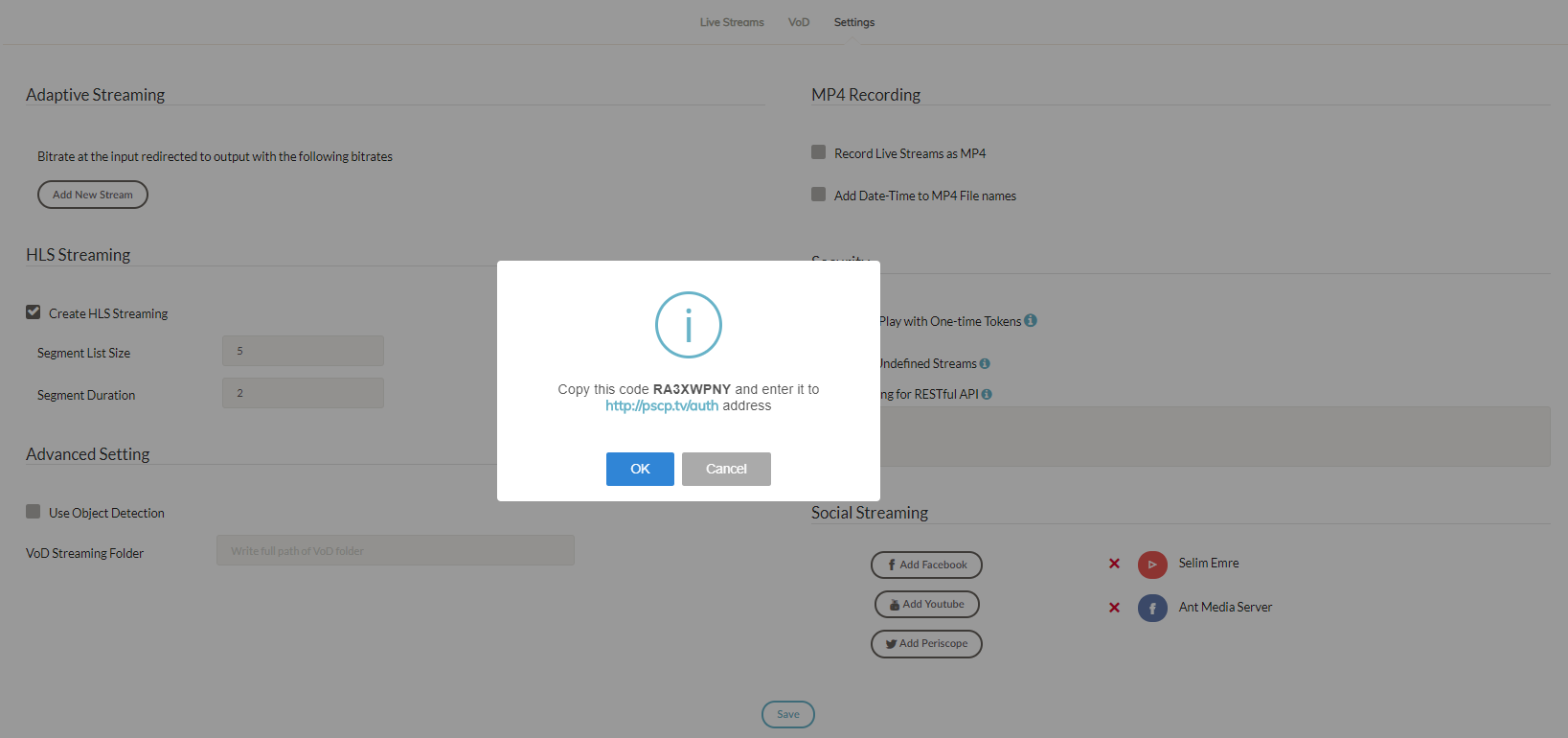Click the large text area under RESTful API
The width and height of the screenshot is (1568, 738).
pyautogui.click(x=1215, y=436)
